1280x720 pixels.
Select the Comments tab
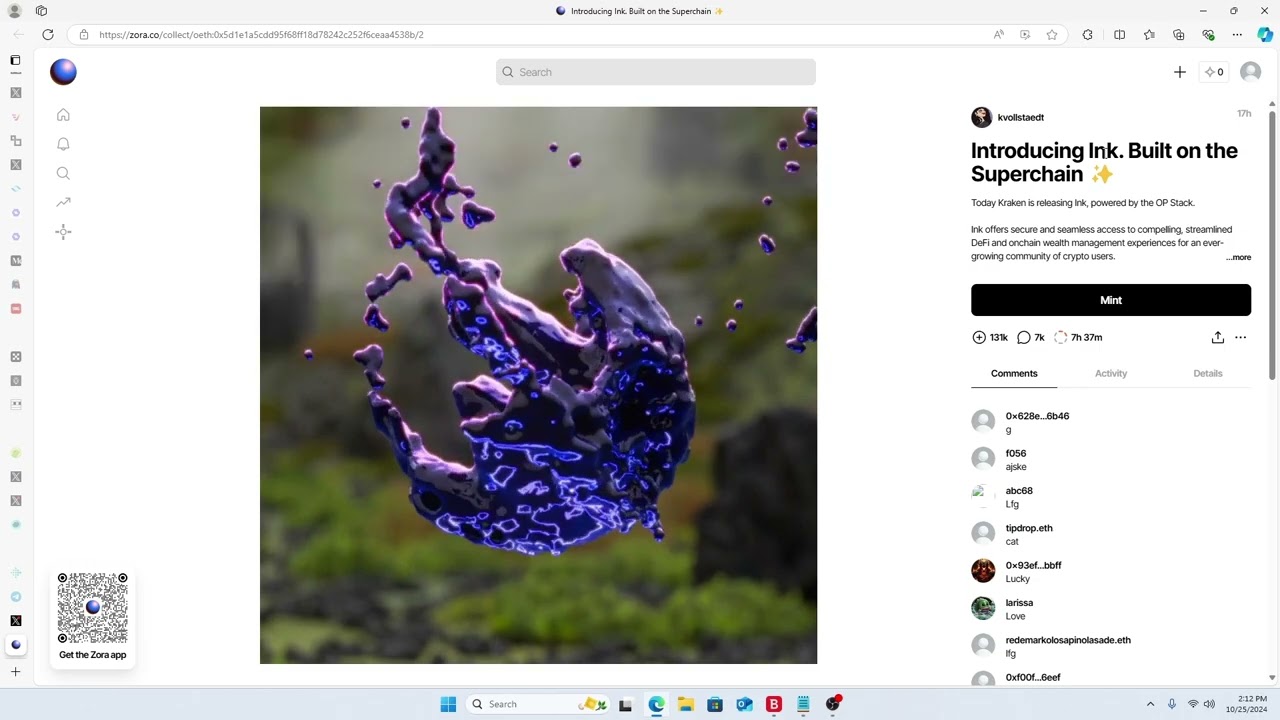[x=1014, y=373]
